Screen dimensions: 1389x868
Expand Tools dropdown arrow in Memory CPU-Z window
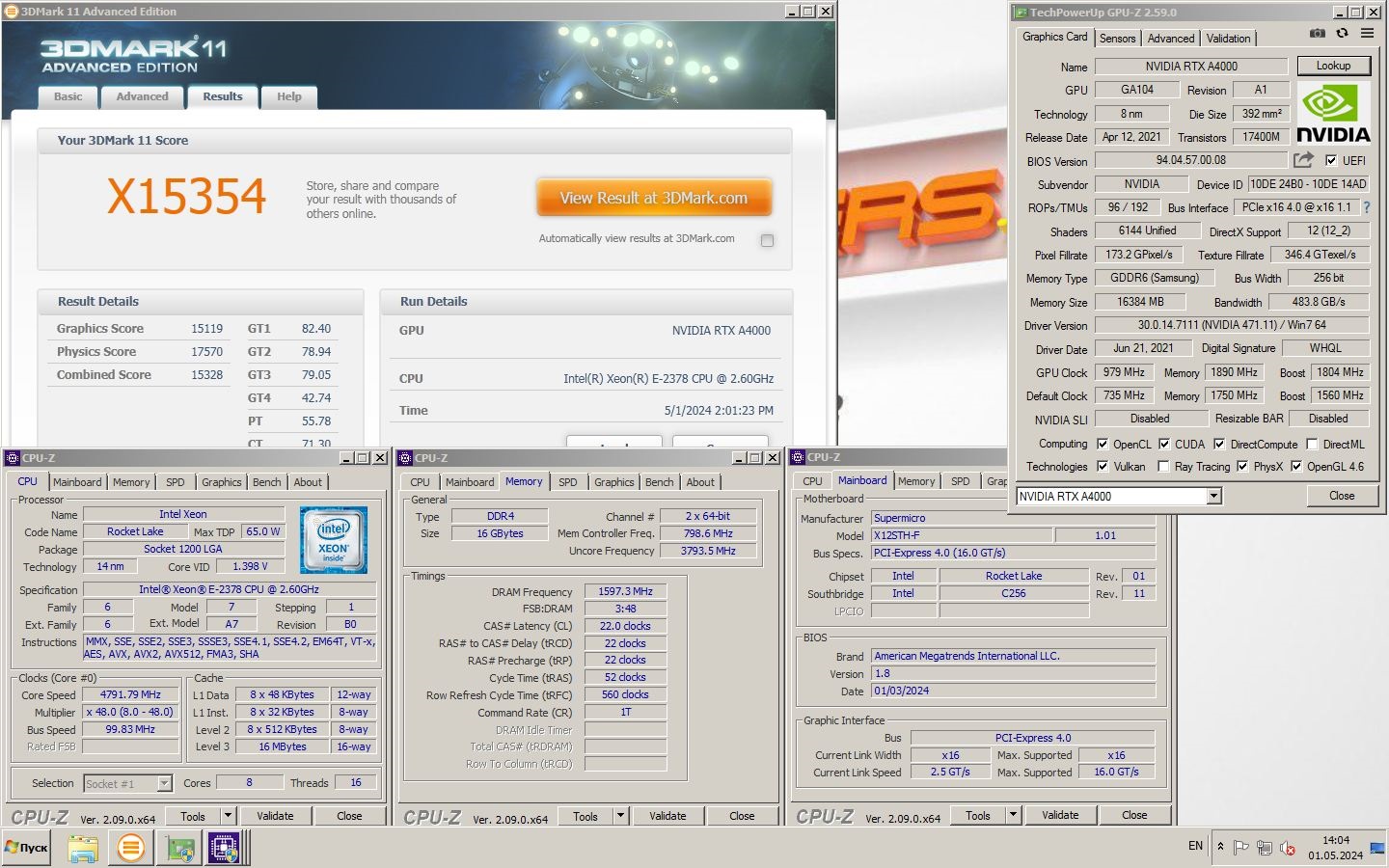pos(621,816)
